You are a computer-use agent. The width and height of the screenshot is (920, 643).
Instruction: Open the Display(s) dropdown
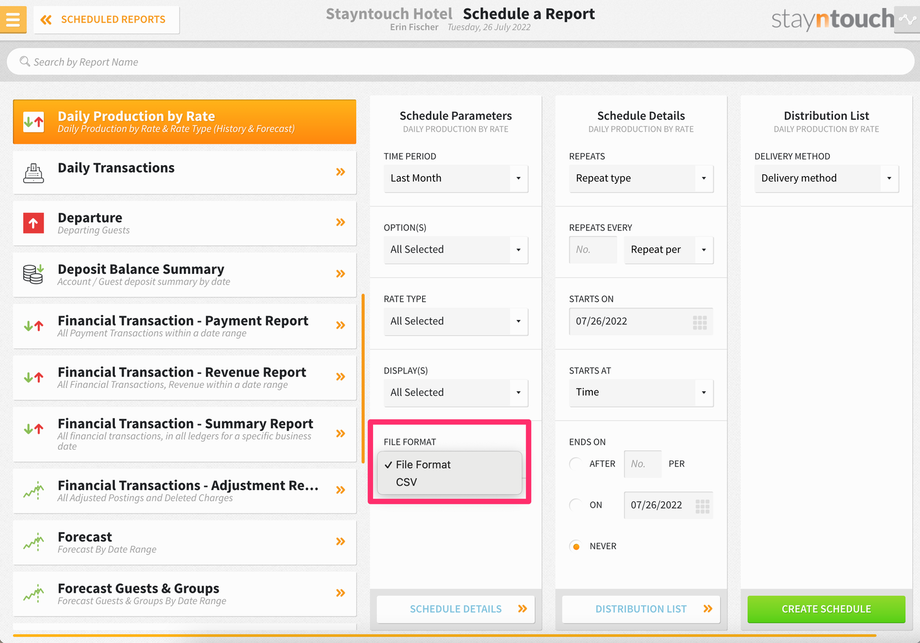455,392
